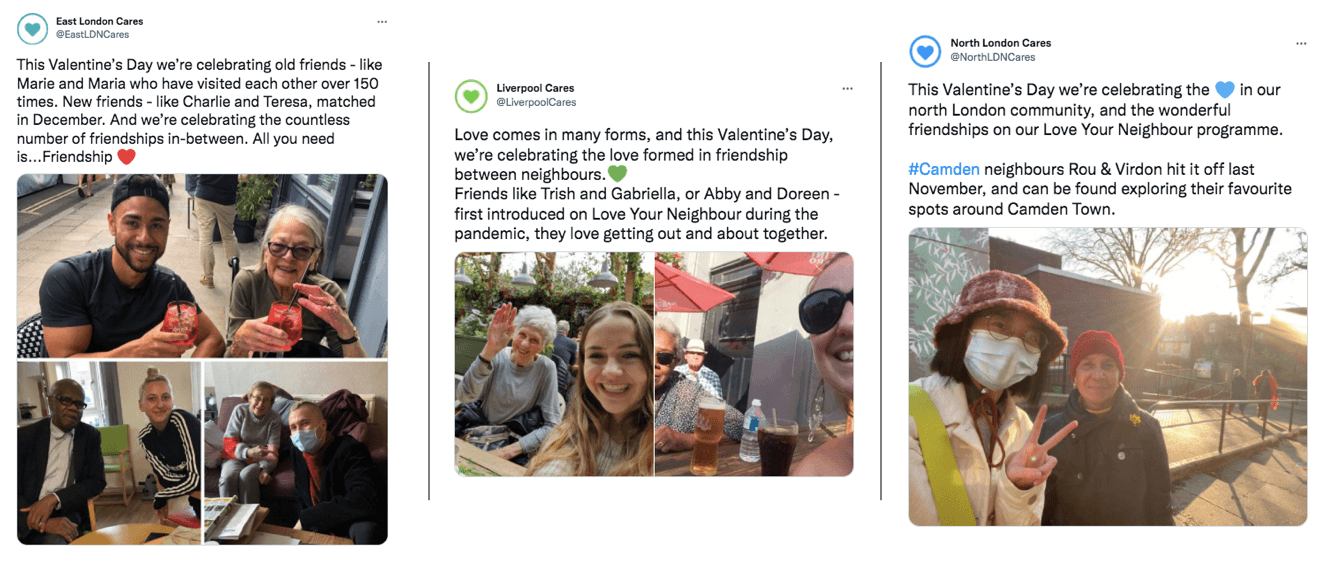
Task: Enlarge the photo of the waving grey-haired woman
Action: 553,364
